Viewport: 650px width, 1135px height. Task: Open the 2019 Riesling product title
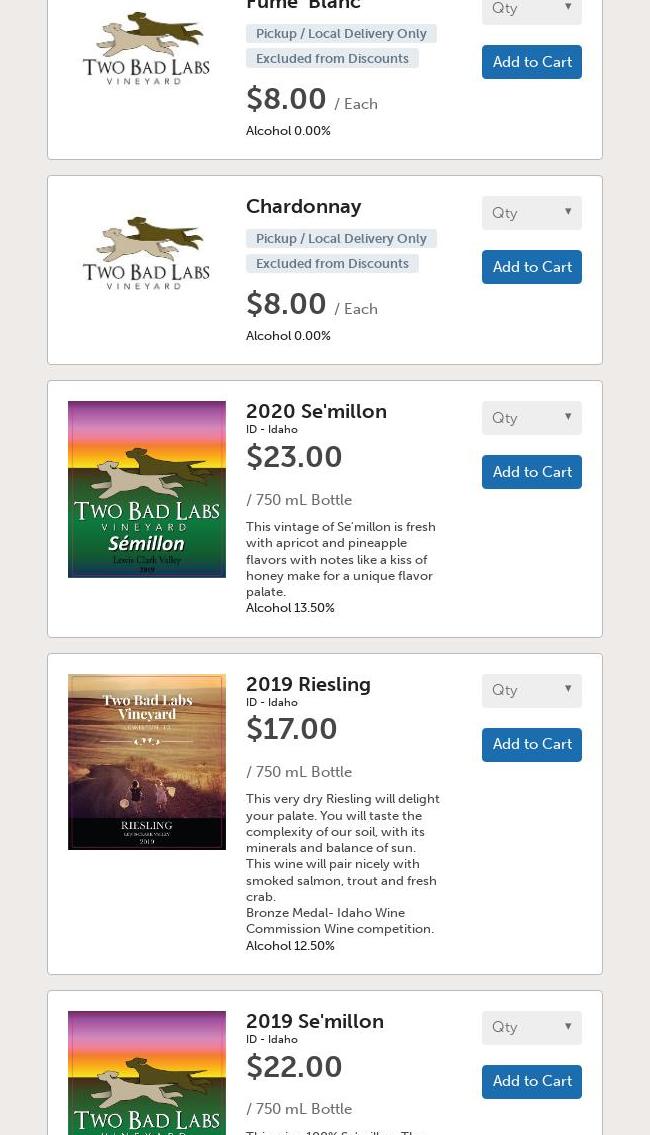pos(308,684)
